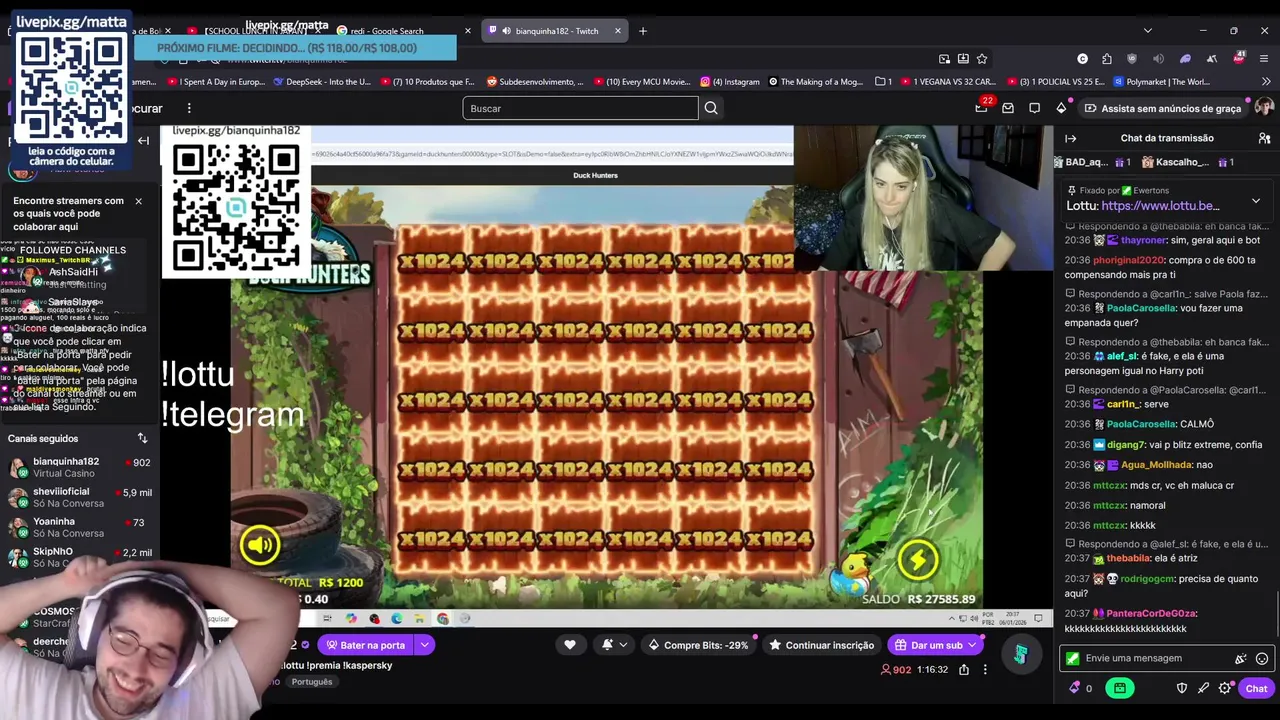This screenshot has height=720, width=1280.
Task: Show more bookmarks with double chevron
Action: tap(1264, 82)
